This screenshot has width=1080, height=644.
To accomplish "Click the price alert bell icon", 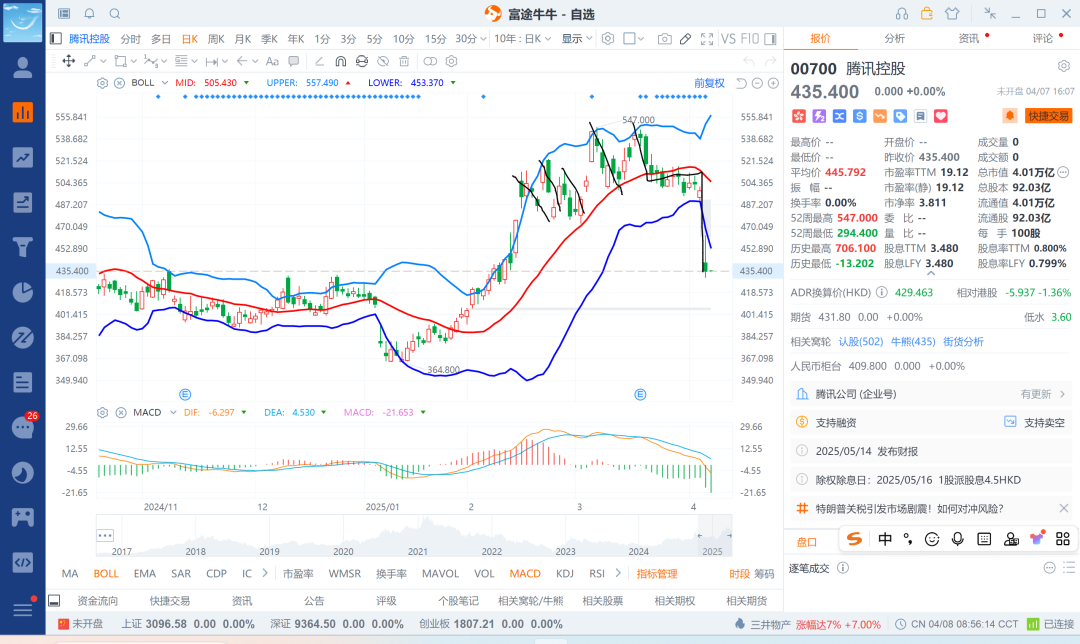I will [x=1010, y=116].
